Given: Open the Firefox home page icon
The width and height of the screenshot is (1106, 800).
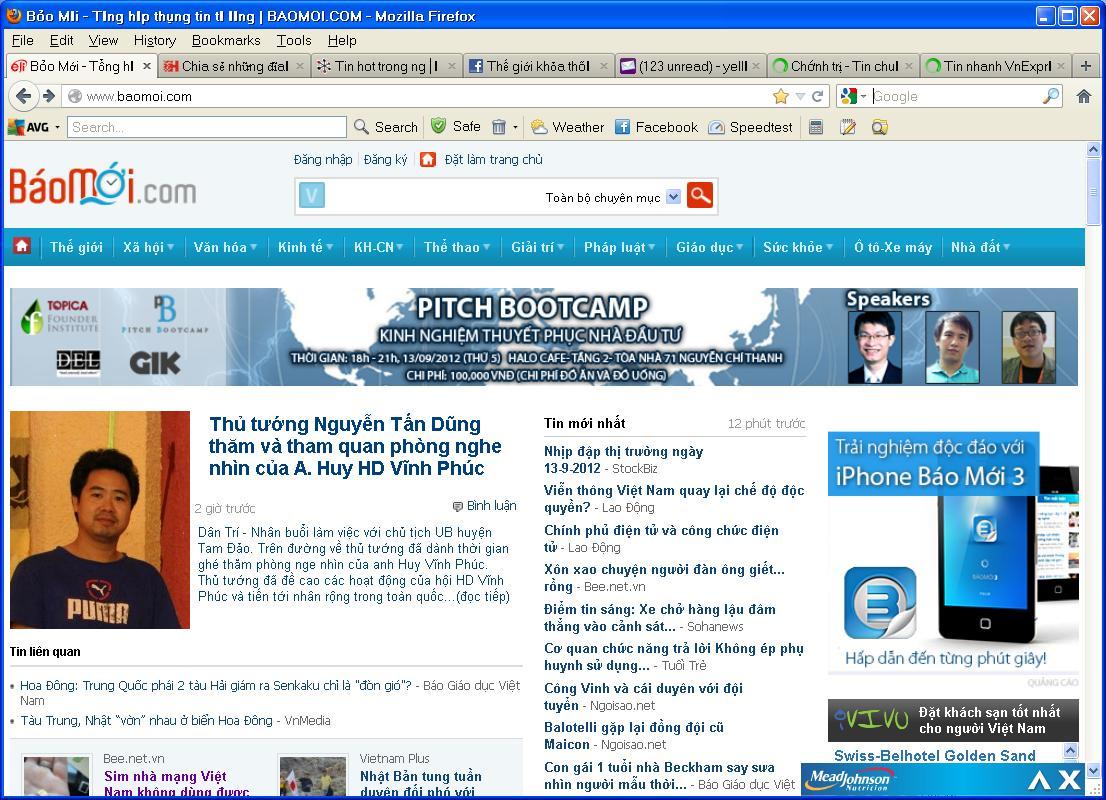Looking at the screenshot, I should [x=1084, y=96].
